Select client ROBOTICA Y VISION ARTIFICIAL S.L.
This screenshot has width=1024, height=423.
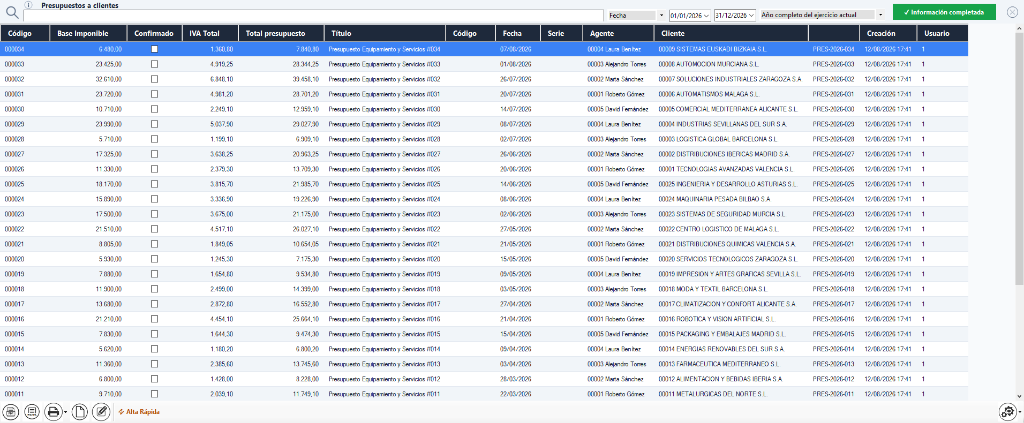click(716, 319)
